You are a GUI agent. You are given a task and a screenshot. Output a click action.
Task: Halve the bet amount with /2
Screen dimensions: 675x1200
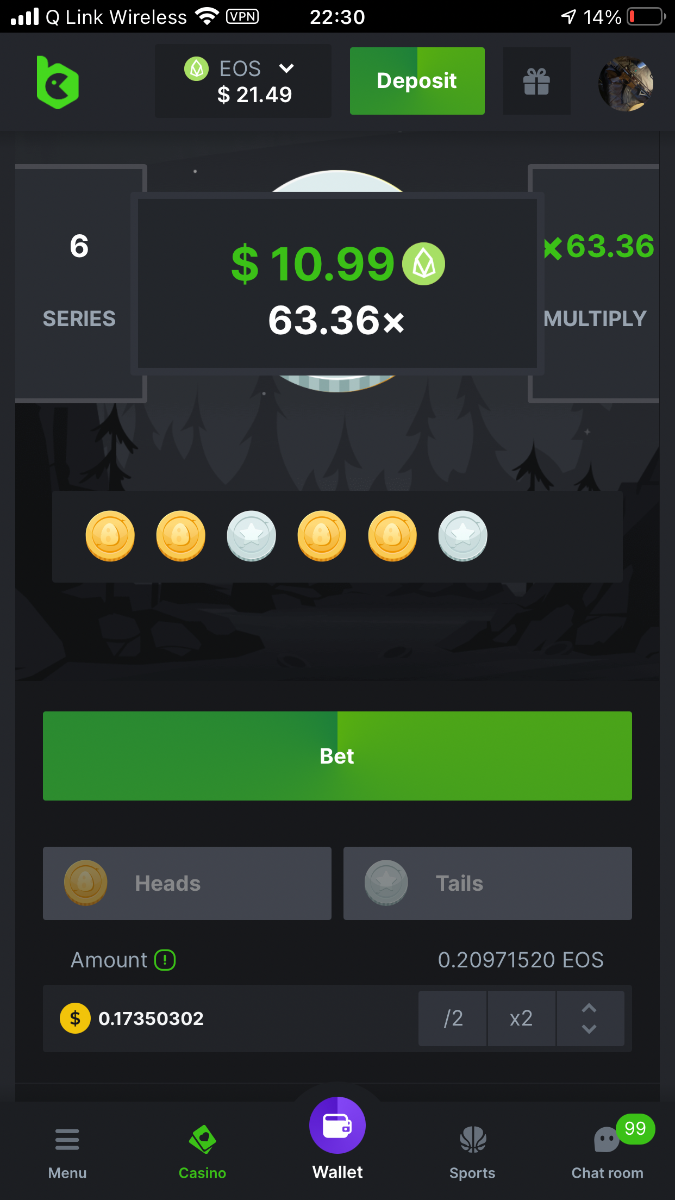coord(453,1019)
